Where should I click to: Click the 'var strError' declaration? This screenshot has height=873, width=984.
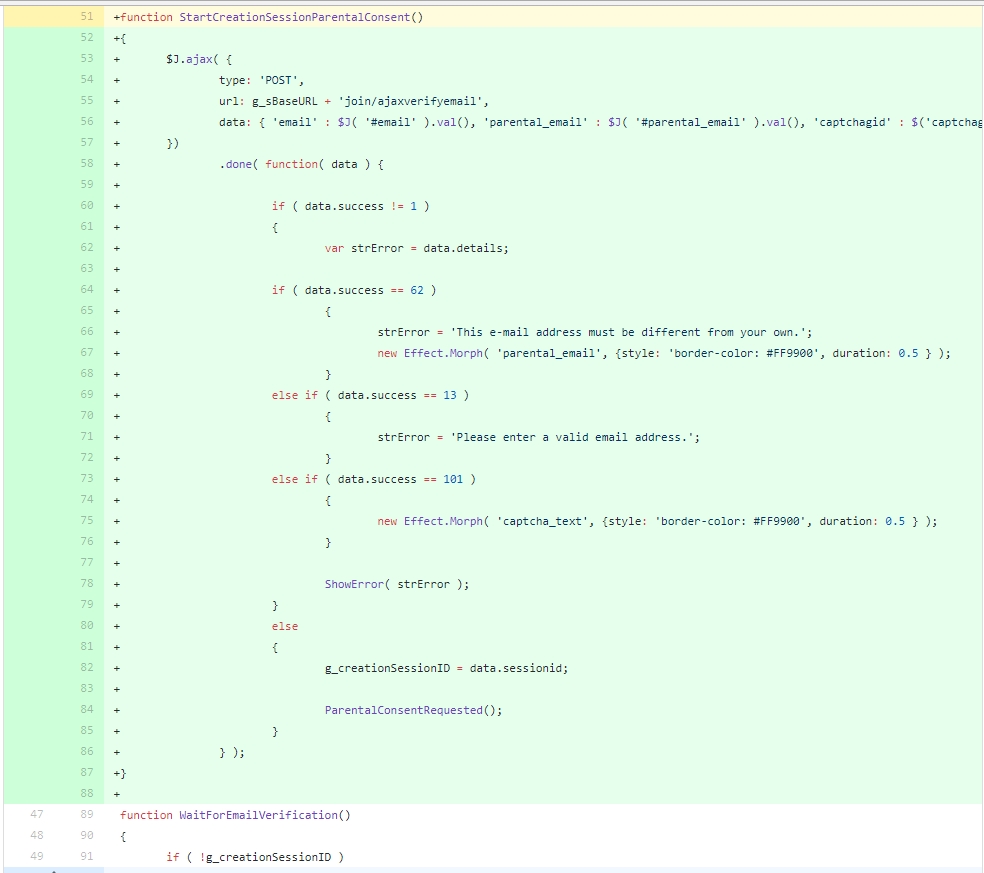pos(364,249)
